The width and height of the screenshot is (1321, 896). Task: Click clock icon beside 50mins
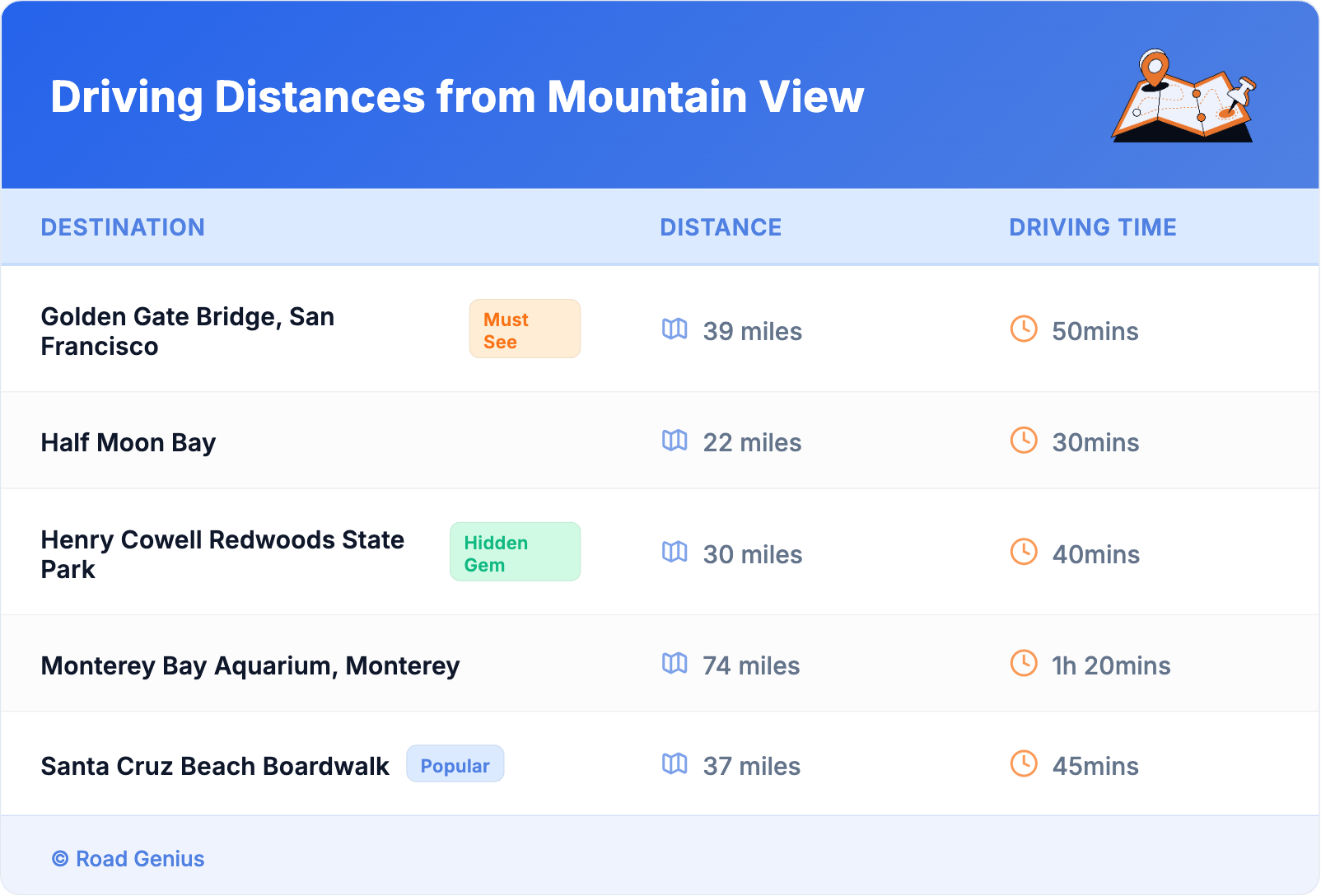point(1024,329)
